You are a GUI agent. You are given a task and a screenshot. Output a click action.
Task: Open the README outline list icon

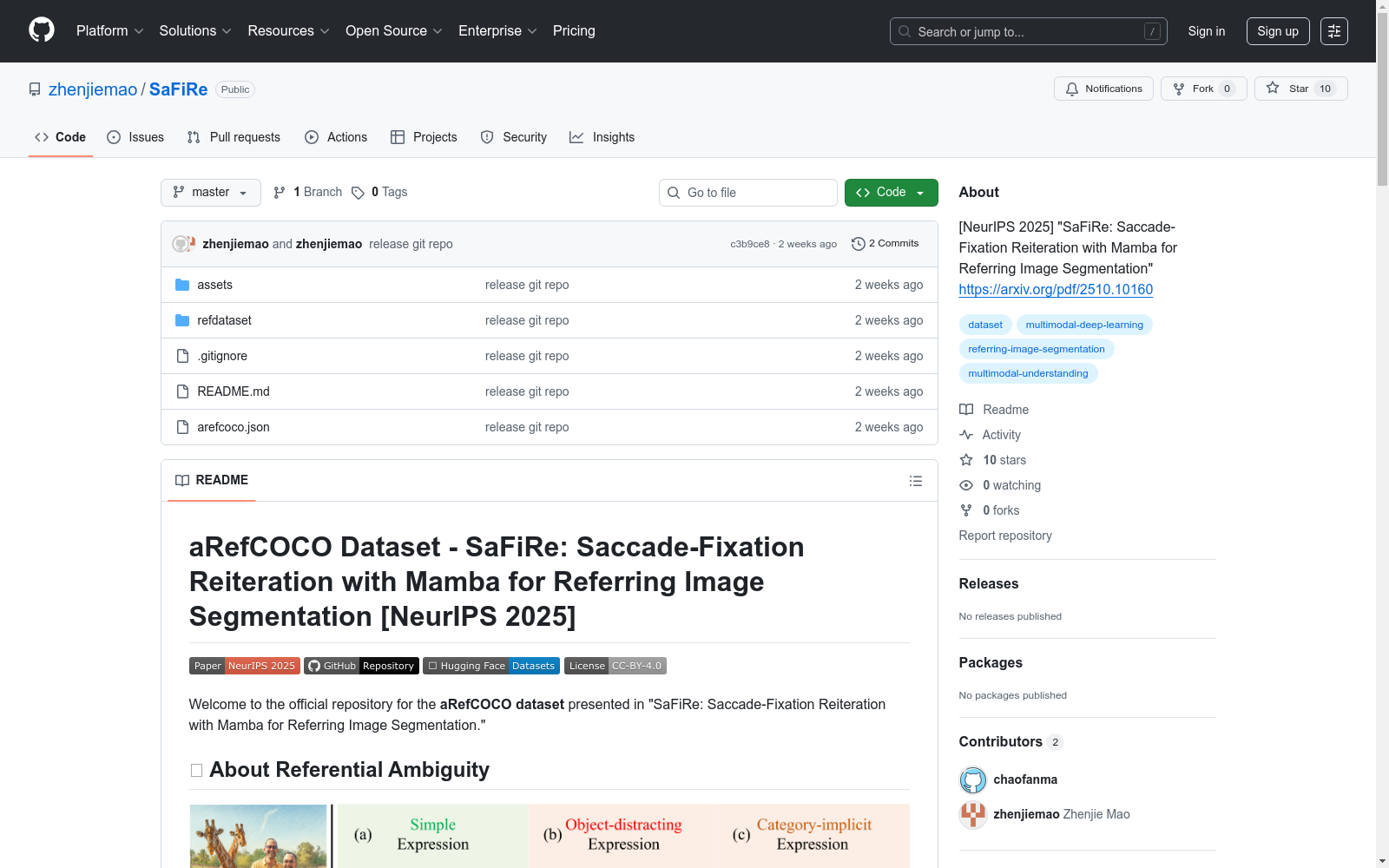click(916, 481)
